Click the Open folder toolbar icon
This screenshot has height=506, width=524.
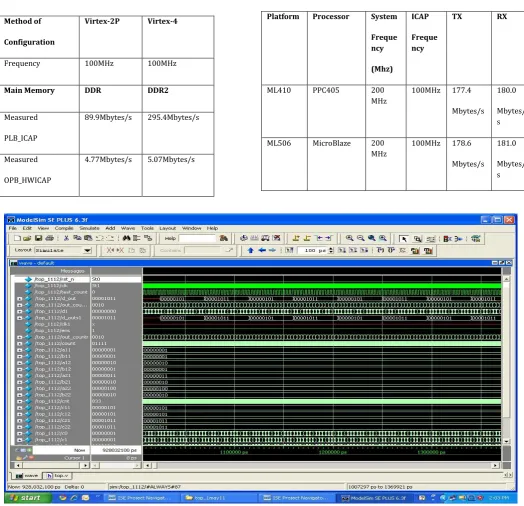27,238
